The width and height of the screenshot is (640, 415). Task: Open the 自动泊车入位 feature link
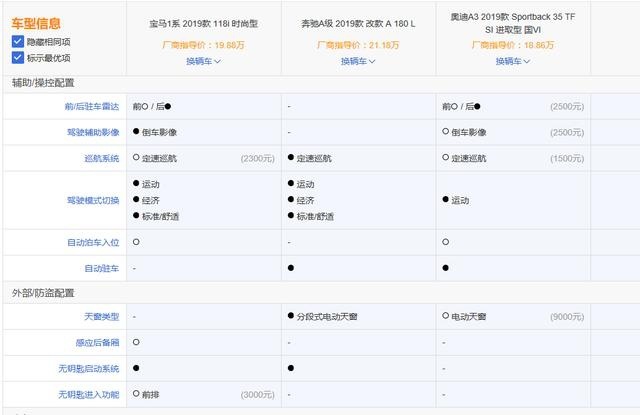click(x=93, y=242)
